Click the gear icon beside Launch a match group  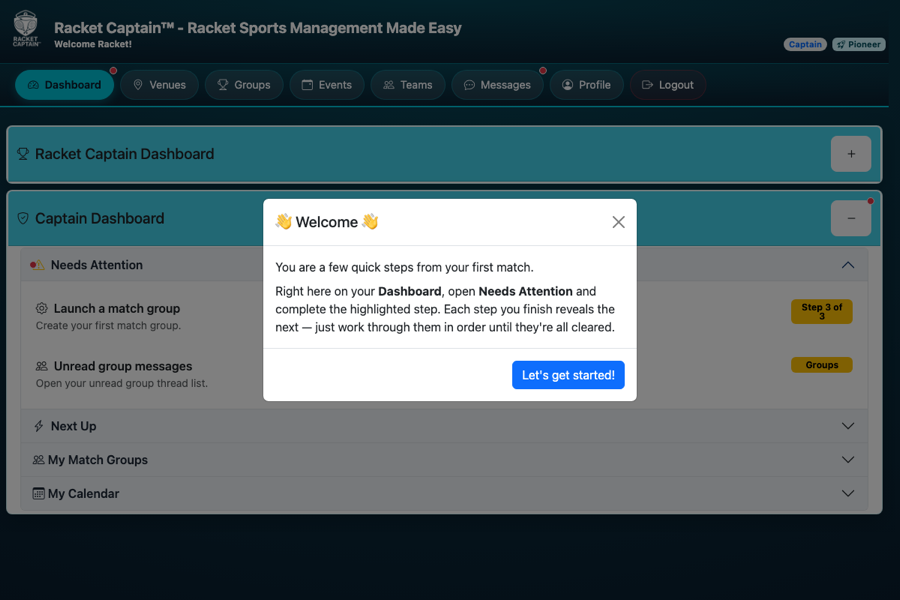pos(42,308)
